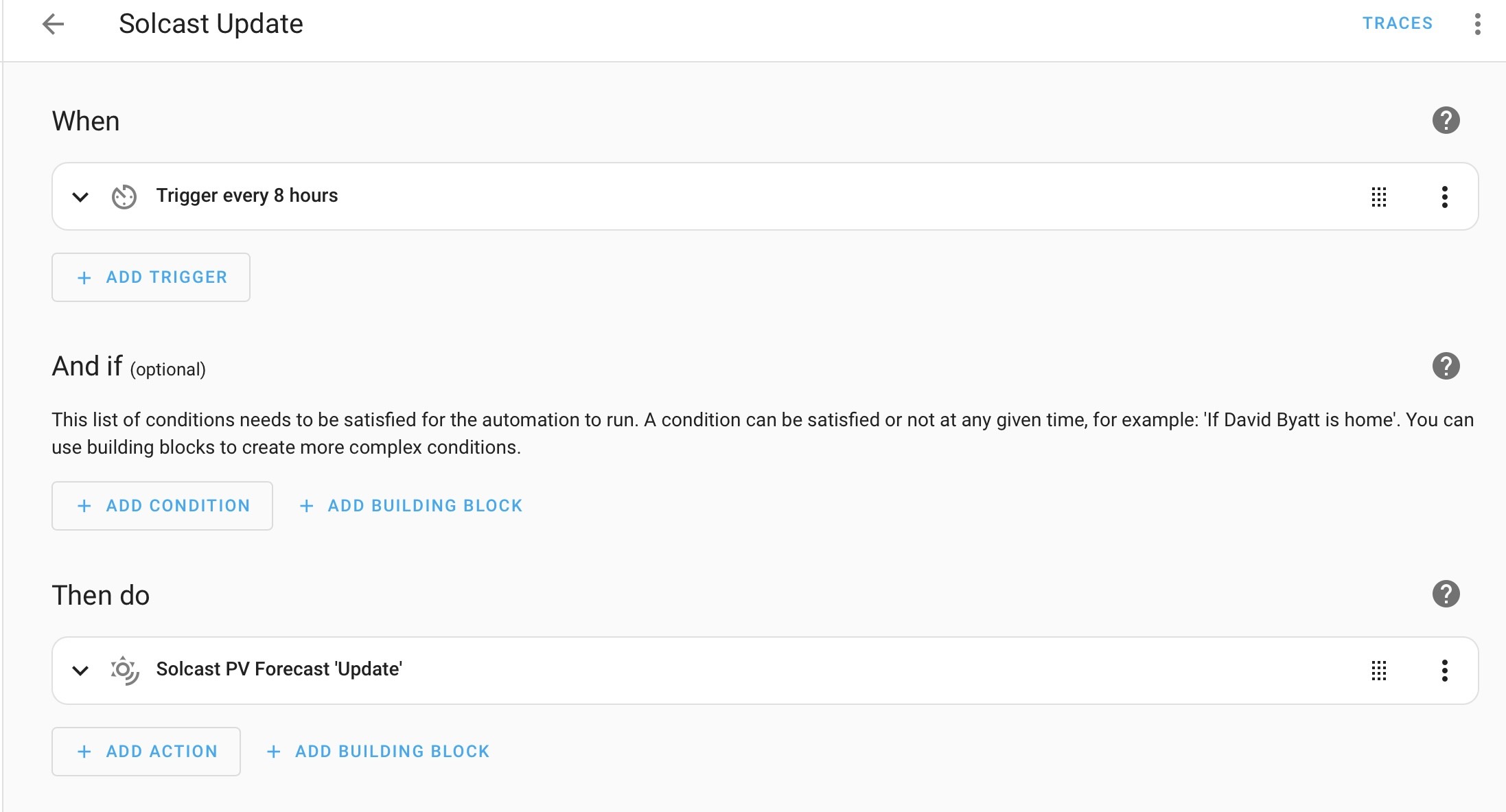Open help for the When section
1506x812 pixels.
[1446, 121]
